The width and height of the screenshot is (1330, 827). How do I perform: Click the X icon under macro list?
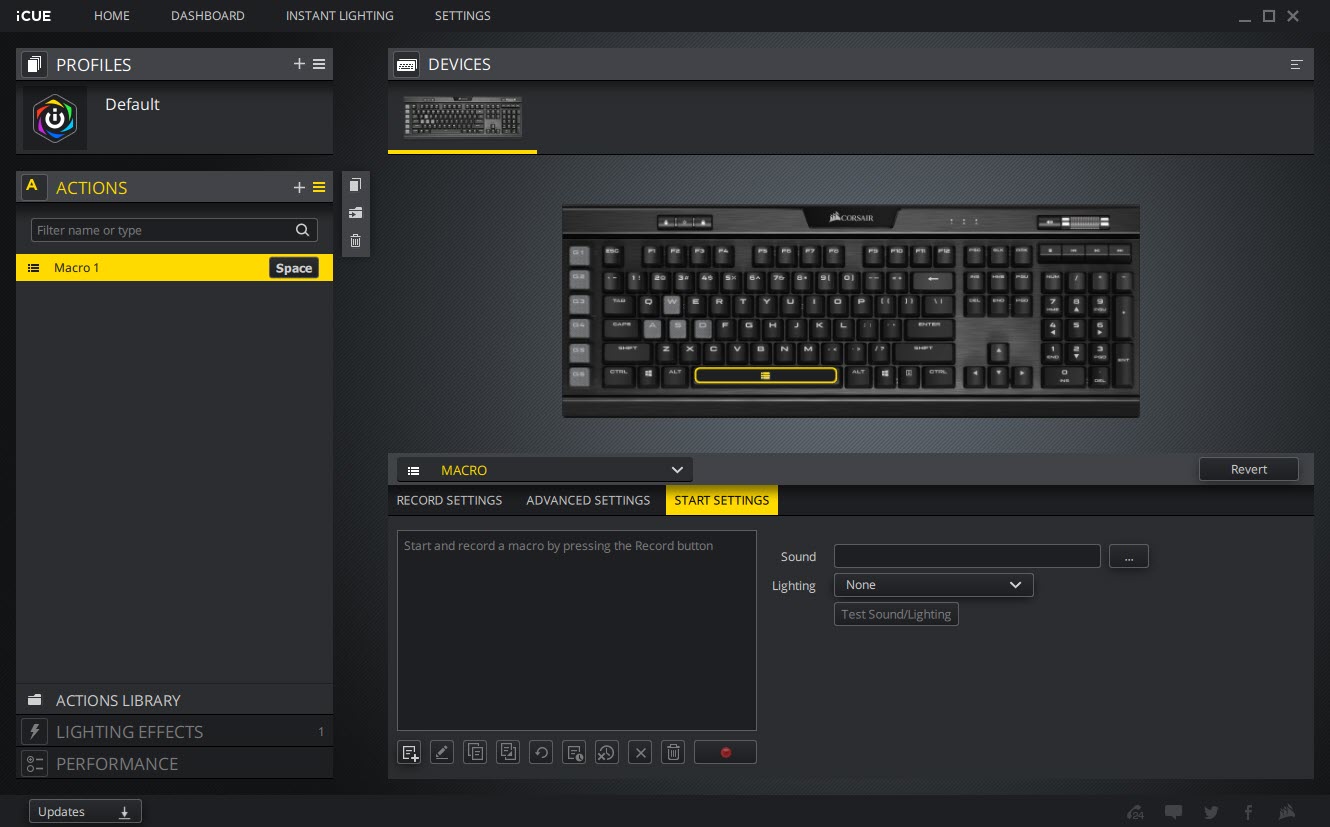tap(640, 752)
